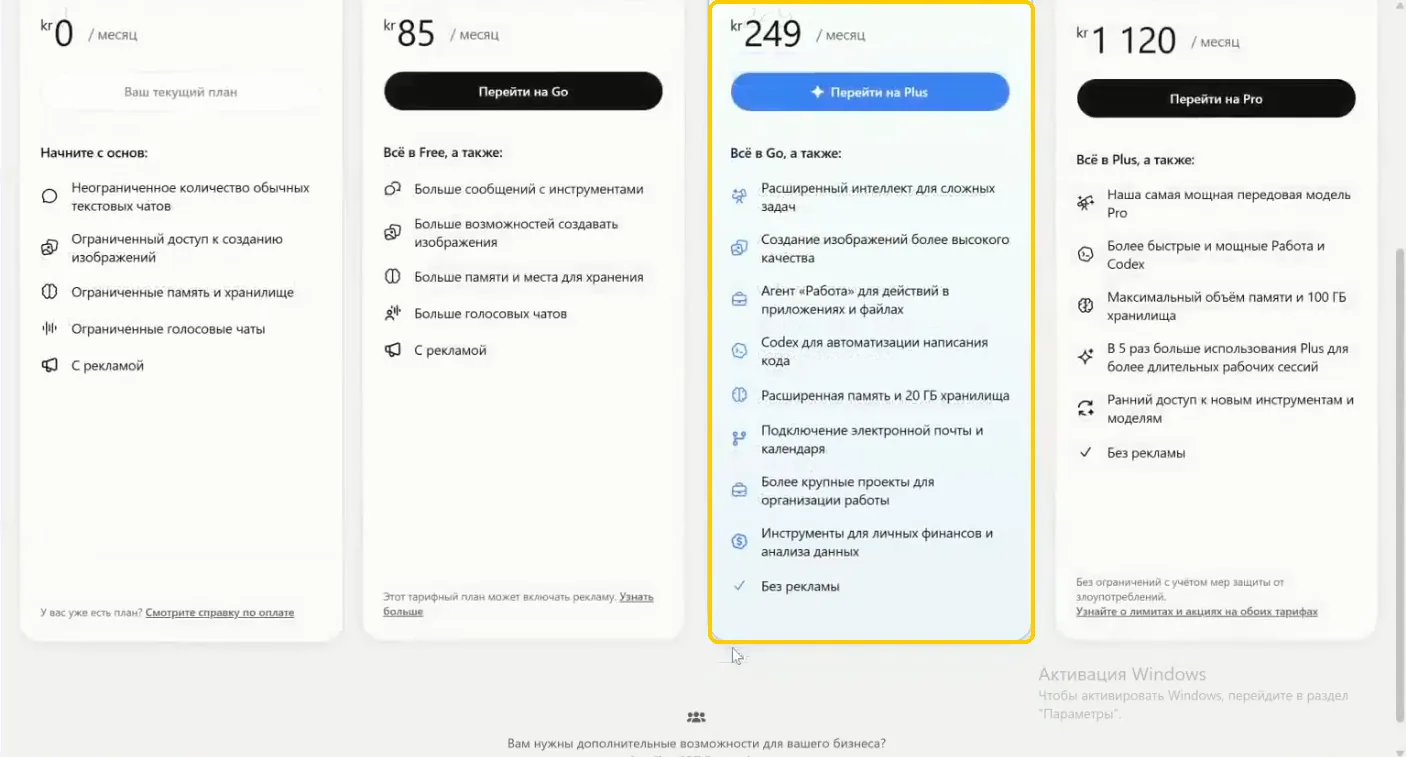The width and height of the screenshot is (1406, 757).
Task: Click the chat bubble icon beside unlimited text chats
Action: click(x=49, y=196)
